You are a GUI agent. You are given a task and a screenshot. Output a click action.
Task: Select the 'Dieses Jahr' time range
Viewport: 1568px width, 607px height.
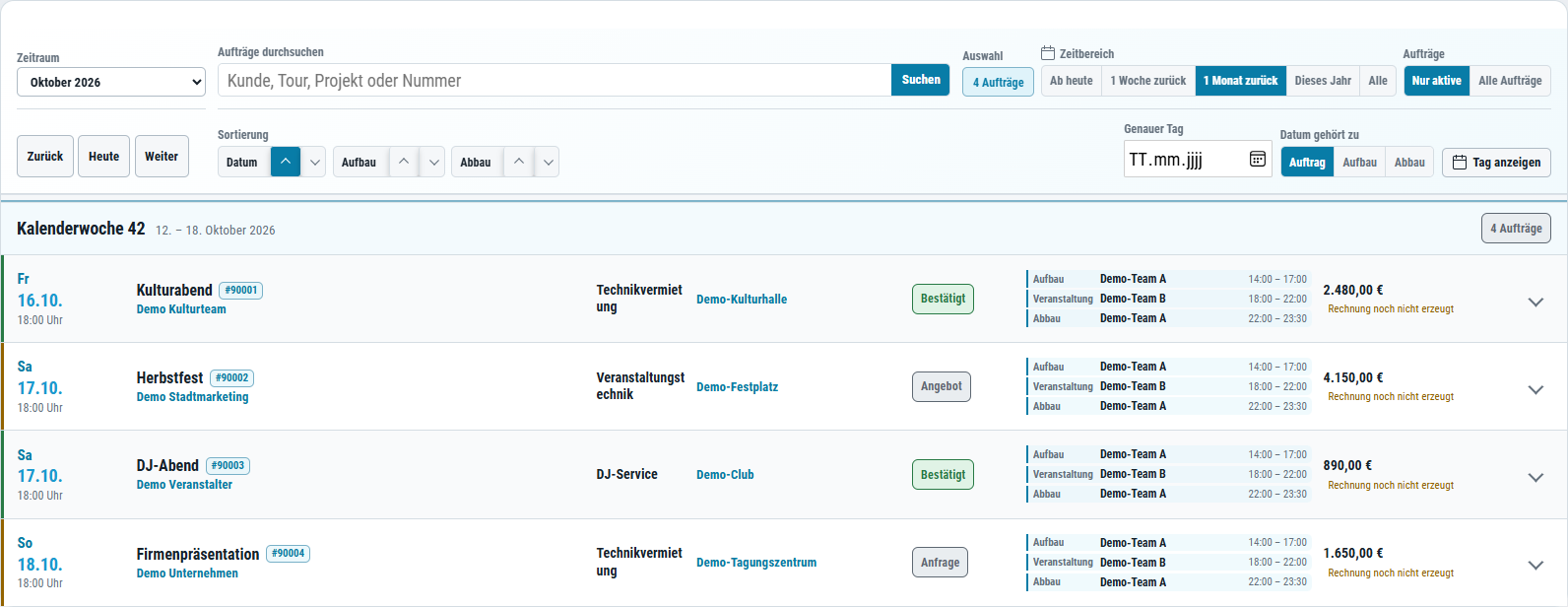pyautogui.click(x=1323, y=81)
